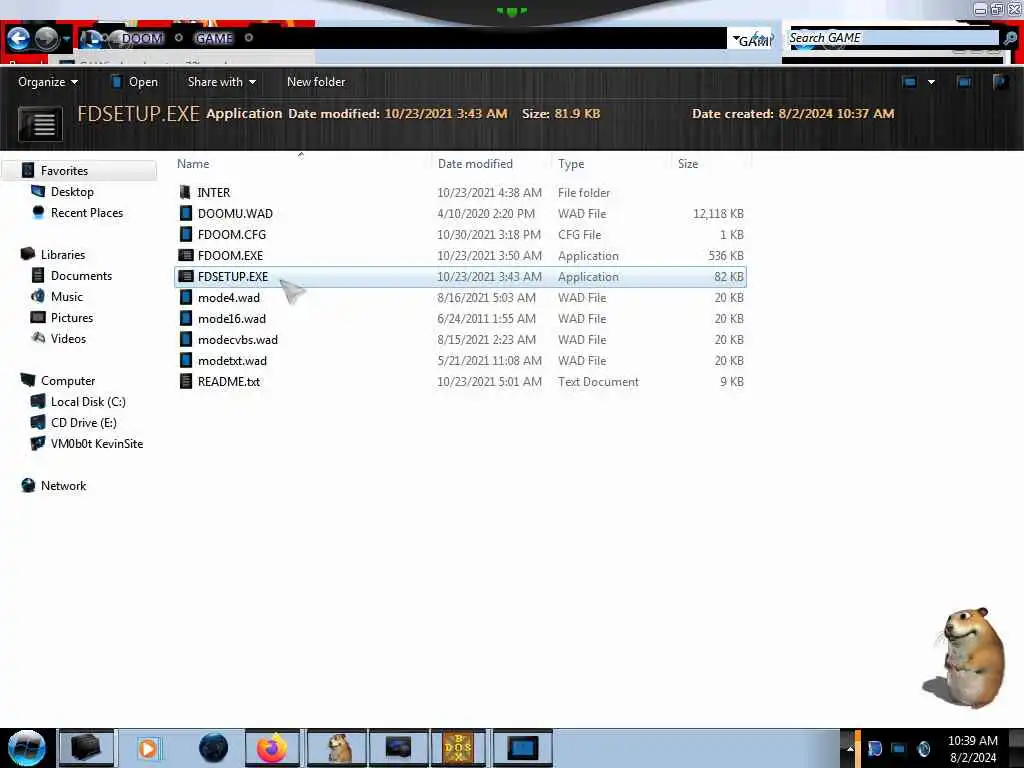
Task: Select the FDSETUP.EXE application icon
Action: 186,276
